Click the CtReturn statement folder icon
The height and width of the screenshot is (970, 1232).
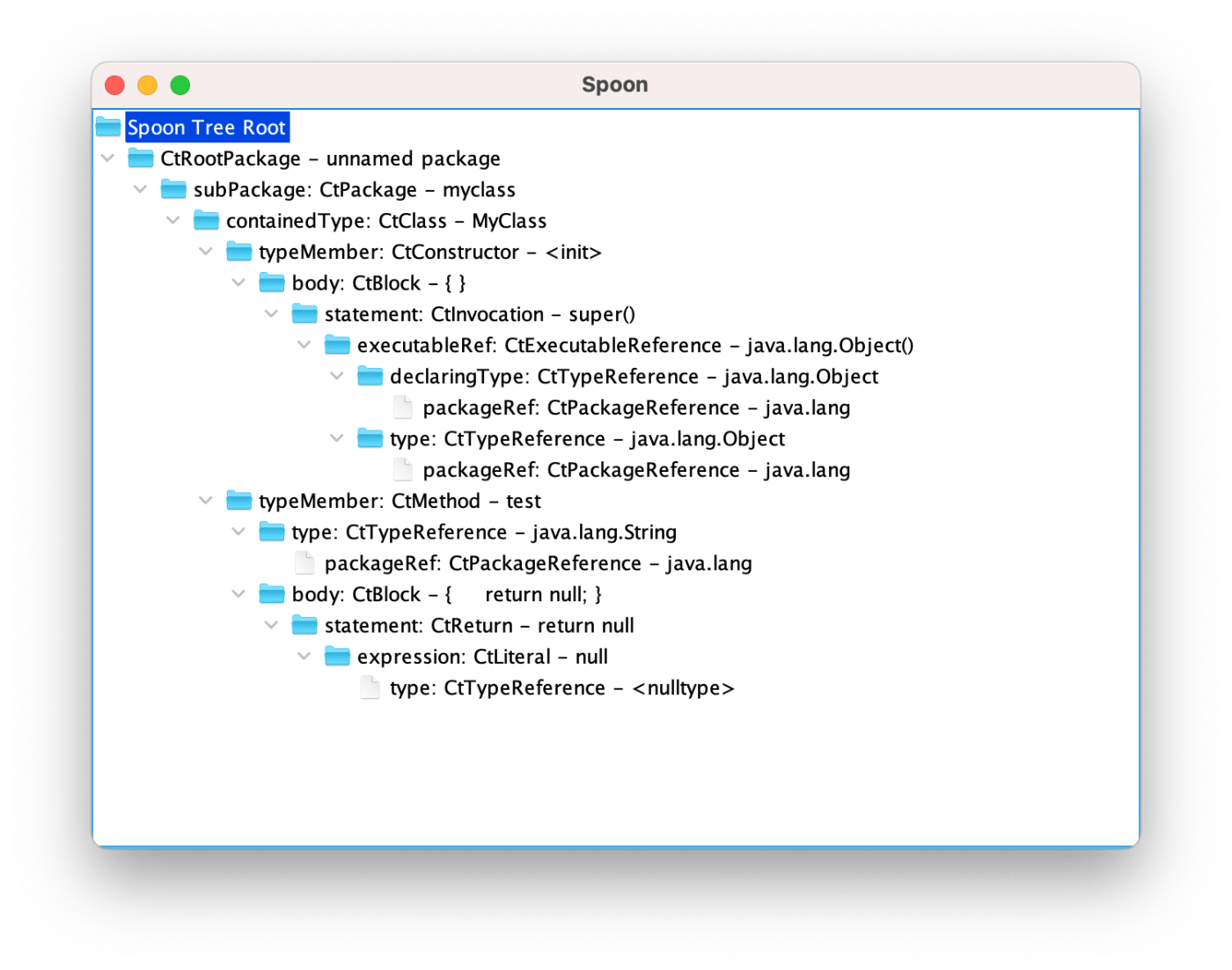[304, 626]
